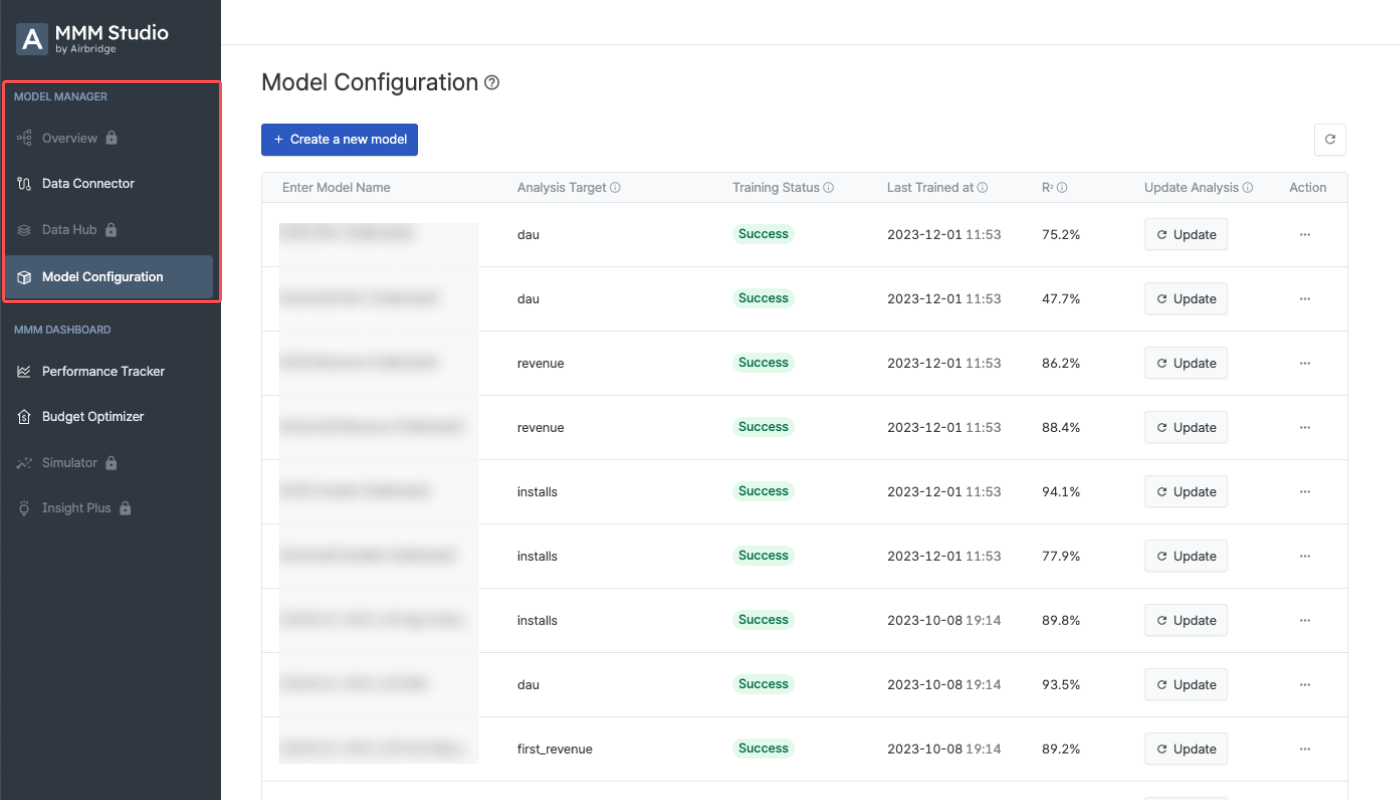Viewport: 1400px width, 800px height.
Task: Click Update for the 75.2% dau model
Action: [x=1186, y=235]
